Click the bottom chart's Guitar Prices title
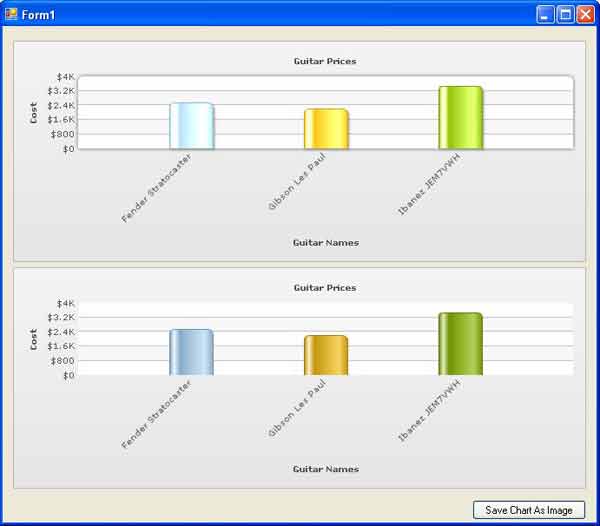The width and height of the screenshot is (600, 526). (x=325, y=288)
